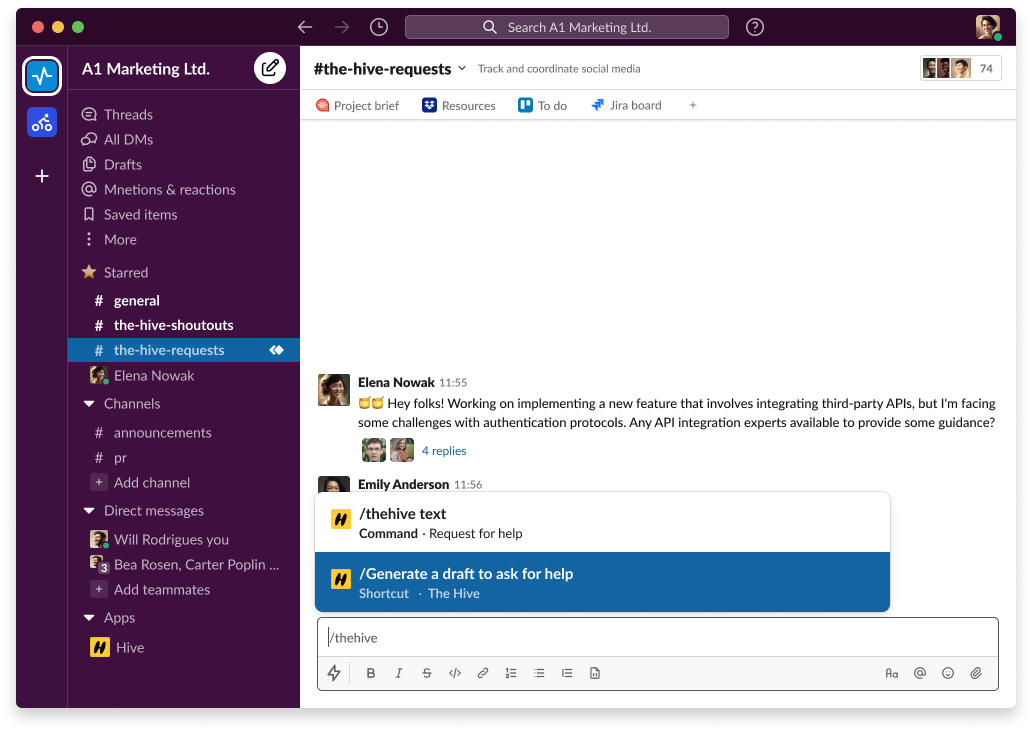Open the emoji picker in composer
Viewport: 1032px width, 732px height.
click(948, 673)
